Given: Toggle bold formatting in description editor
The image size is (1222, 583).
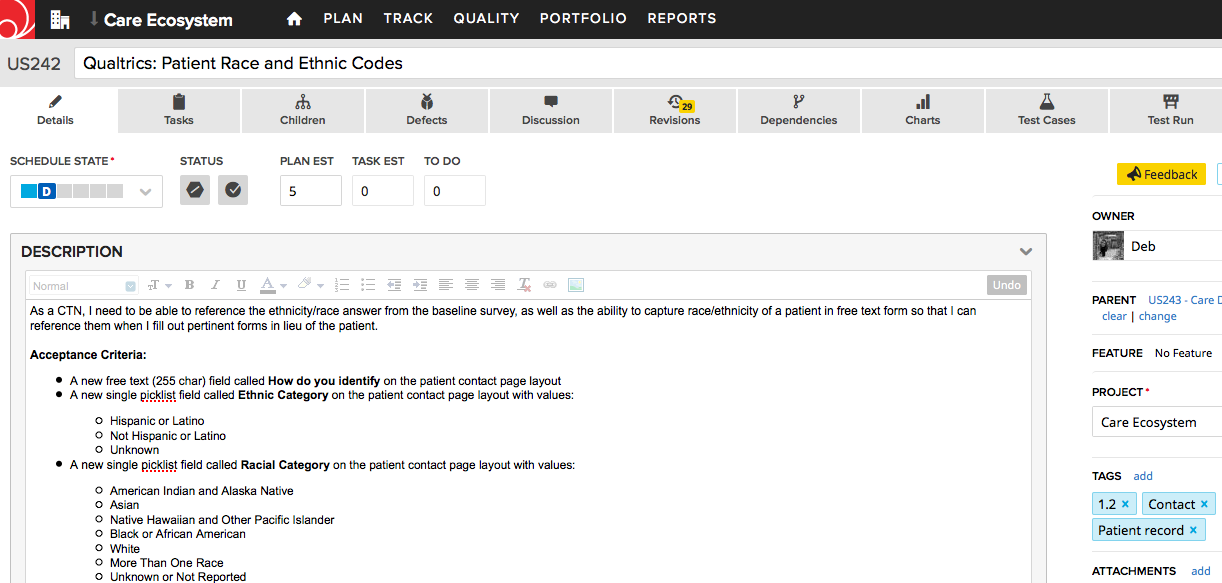Looking at the screenshot, I should pos(189,285).
